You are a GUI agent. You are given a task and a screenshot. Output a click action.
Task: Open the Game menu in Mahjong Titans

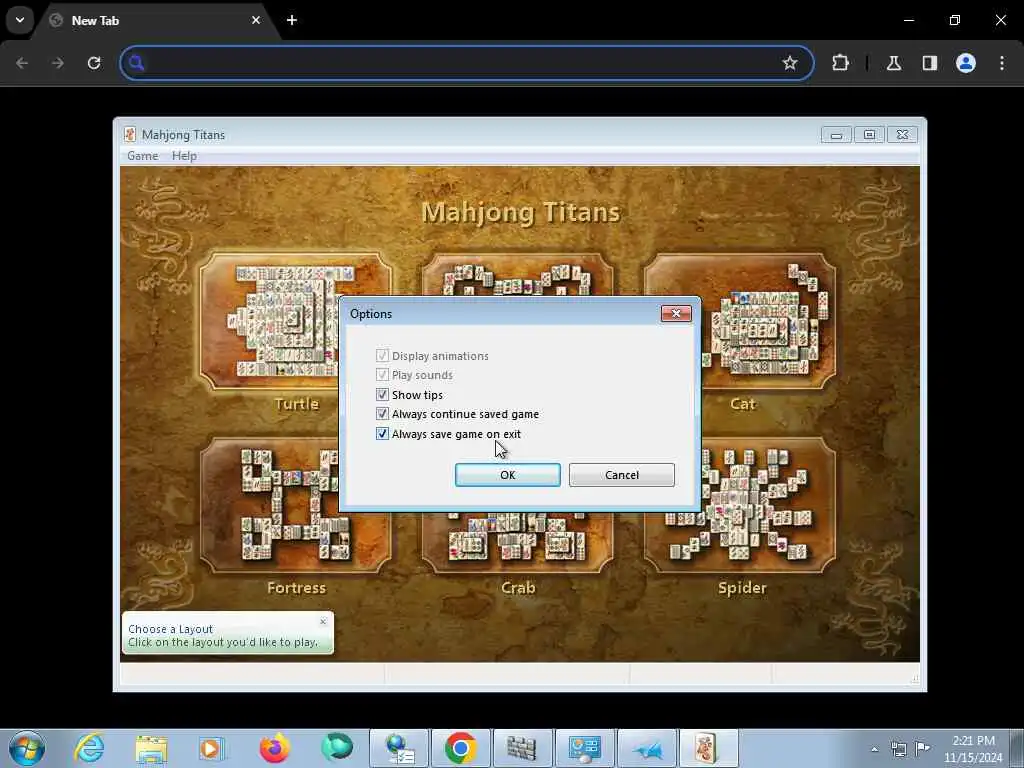click(142, 155)
